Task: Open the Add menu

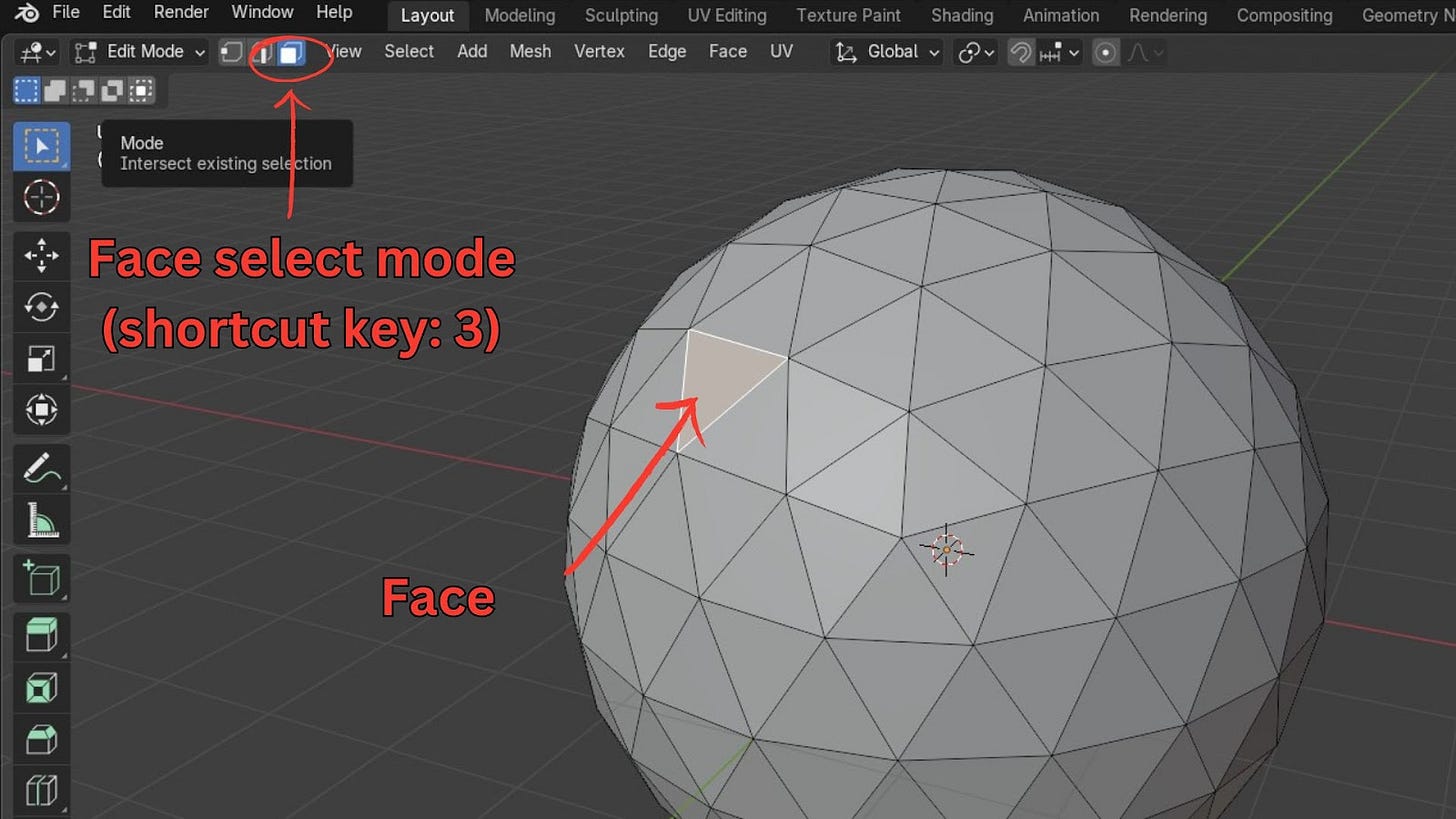Action: point(472,52)
